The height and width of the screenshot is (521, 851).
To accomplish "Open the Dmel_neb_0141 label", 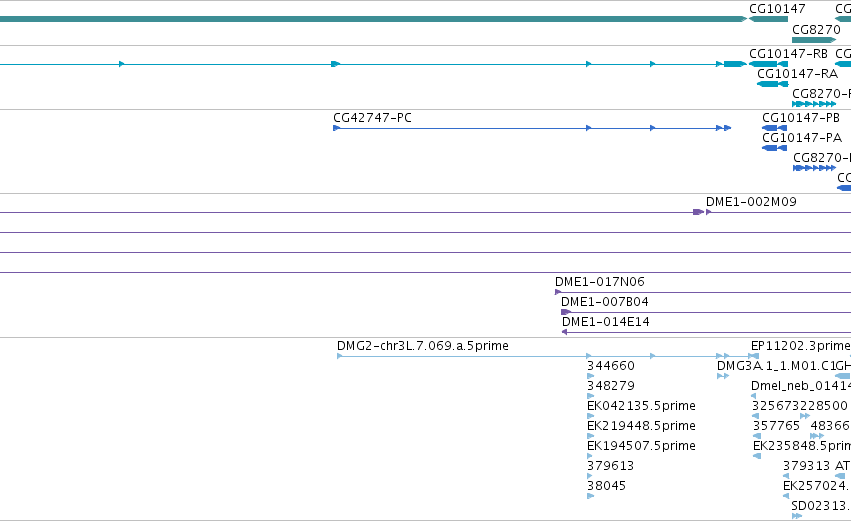I will [x=801, y=386].
